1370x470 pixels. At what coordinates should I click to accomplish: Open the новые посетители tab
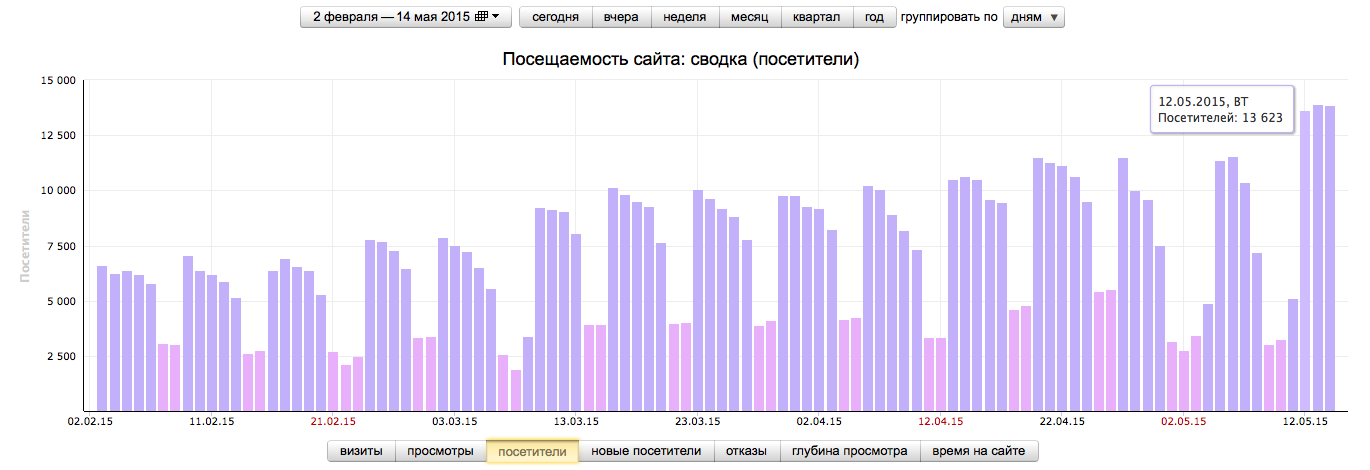point(646,451)
